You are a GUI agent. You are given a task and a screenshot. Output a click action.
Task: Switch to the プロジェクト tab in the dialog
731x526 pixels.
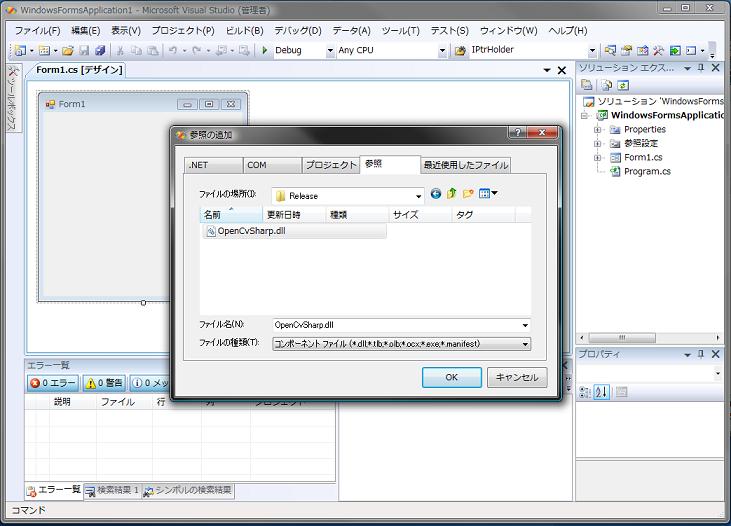click(331, 165)
